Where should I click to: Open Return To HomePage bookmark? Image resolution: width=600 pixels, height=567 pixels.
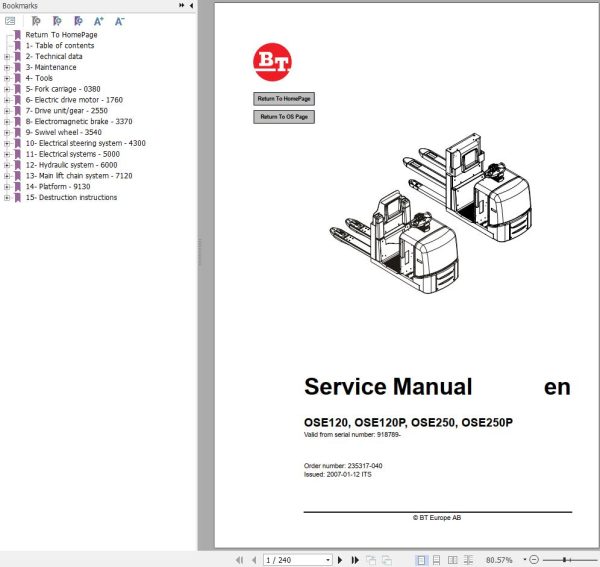pyautogui.click(x=61, y=35)
